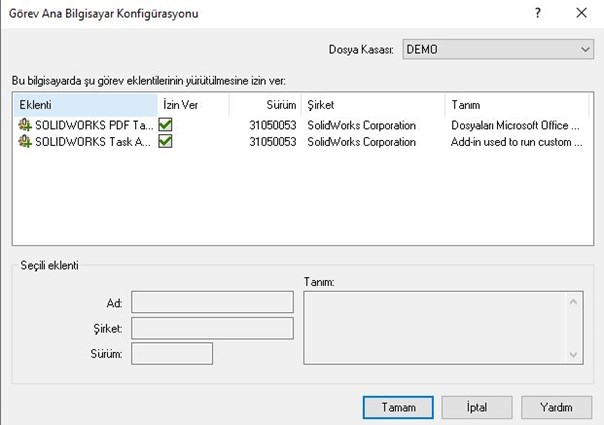The width and height of the screenshot is (604, 425).
Task: Sort add-ins by Sürüm column header
Action: coord(265,105)
